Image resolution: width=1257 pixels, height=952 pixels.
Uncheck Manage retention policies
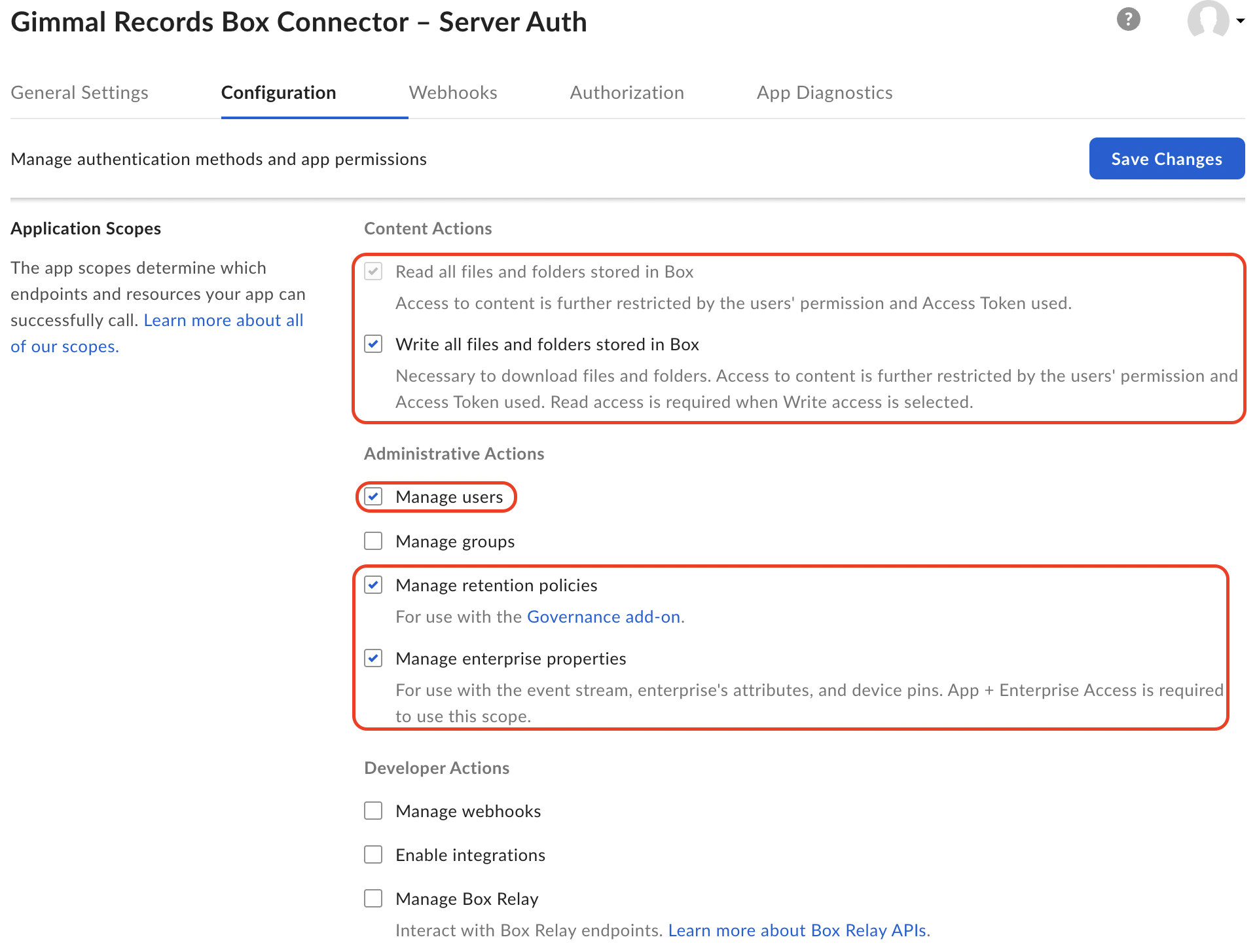373,585
